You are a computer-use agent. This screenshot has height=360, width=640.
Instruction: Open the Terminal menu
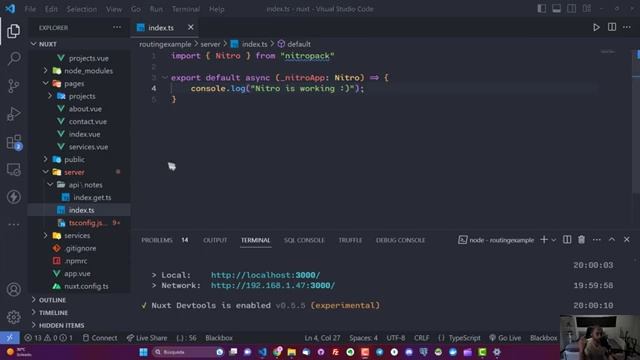pyautogui.click(x=186, y=9)
